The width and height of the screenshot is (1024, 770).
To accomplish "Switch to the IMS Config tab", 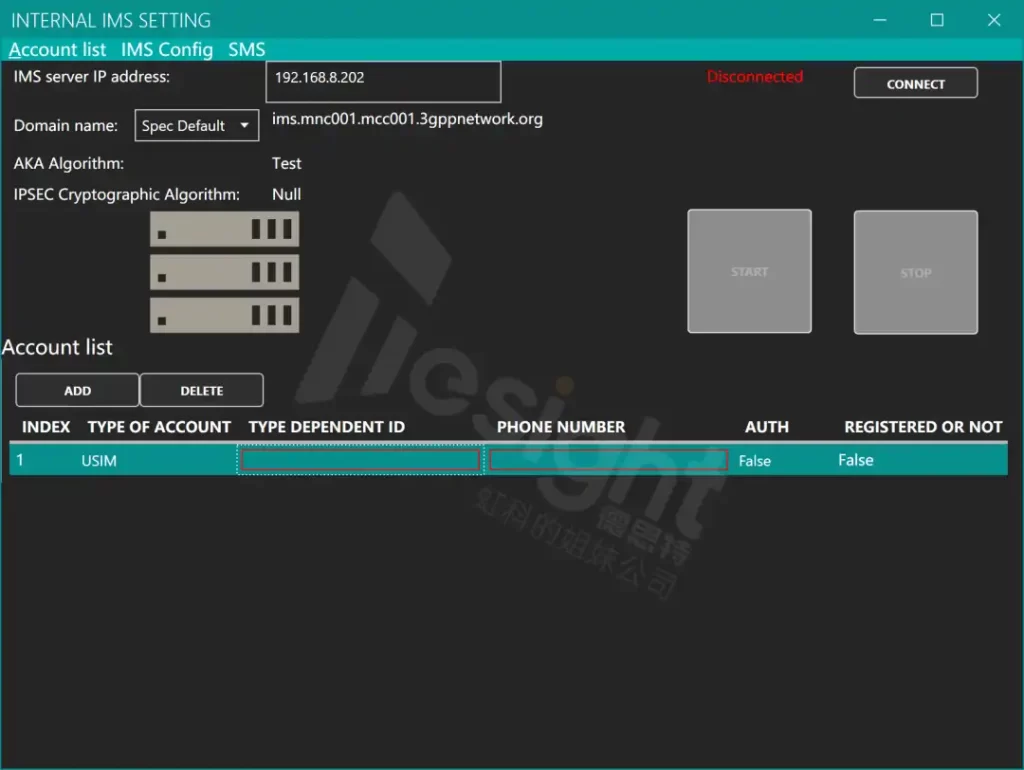I will click(167, 50).
